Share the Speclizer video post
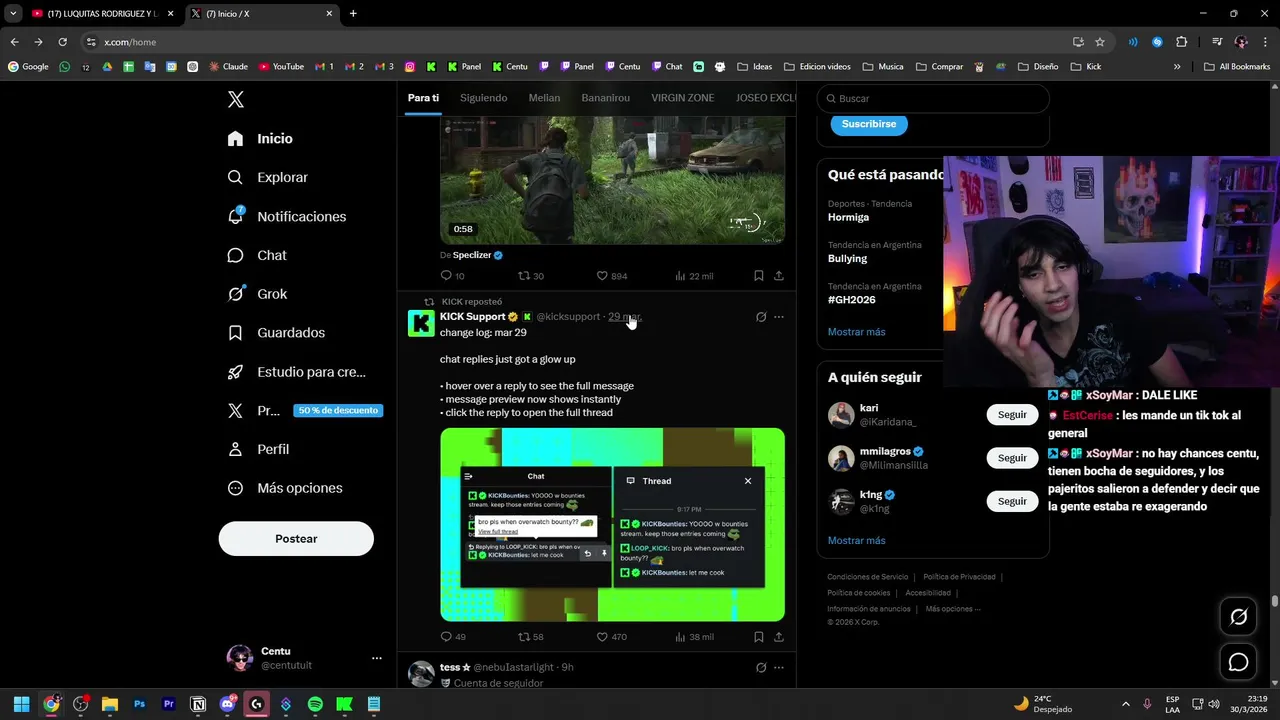 coord(778,276)
